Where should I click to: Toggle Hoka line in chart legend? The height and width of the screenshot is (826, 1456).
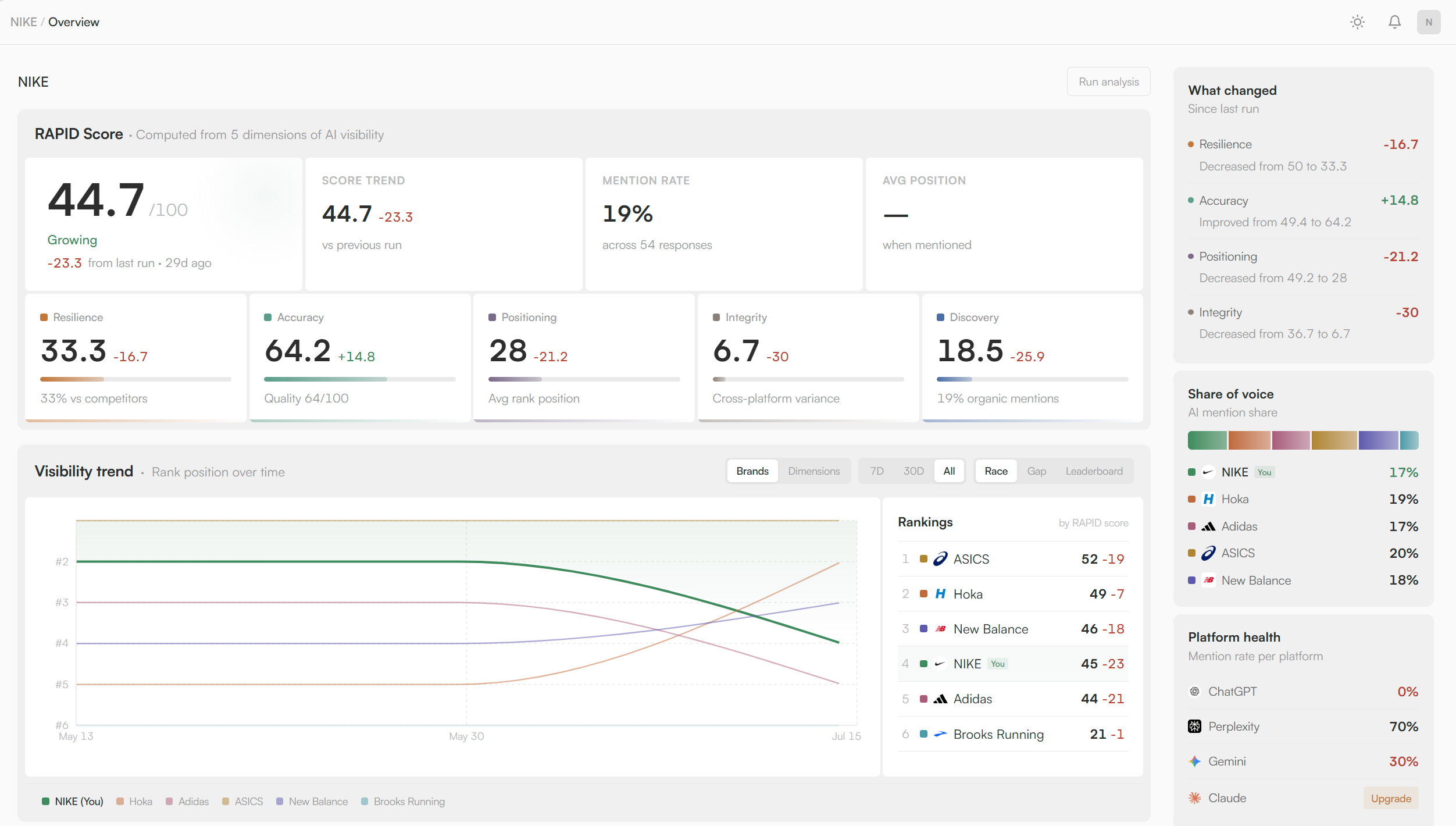click(134, 802)
